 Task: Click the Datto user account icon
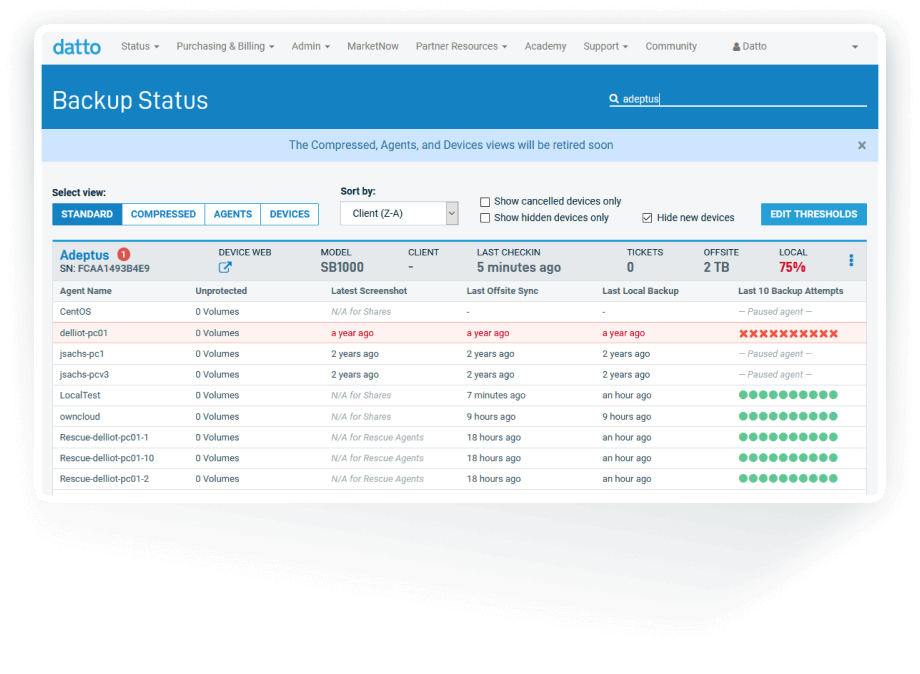click(736, 47)
